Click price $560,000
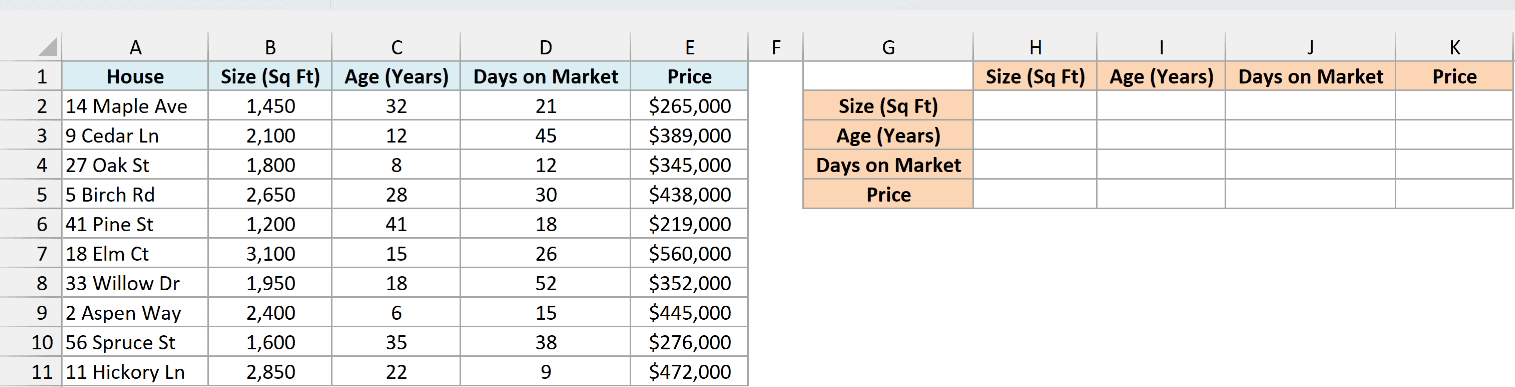The height and width of the screenshot is (387, 1515). click(690, 254)
